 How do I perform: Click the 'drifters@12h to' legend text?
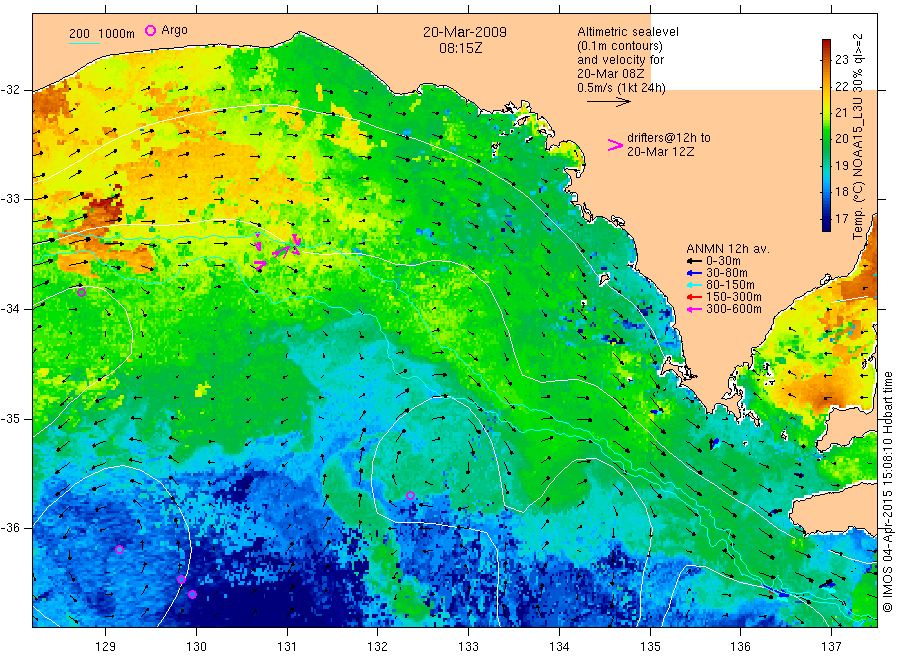coord(669,138)
